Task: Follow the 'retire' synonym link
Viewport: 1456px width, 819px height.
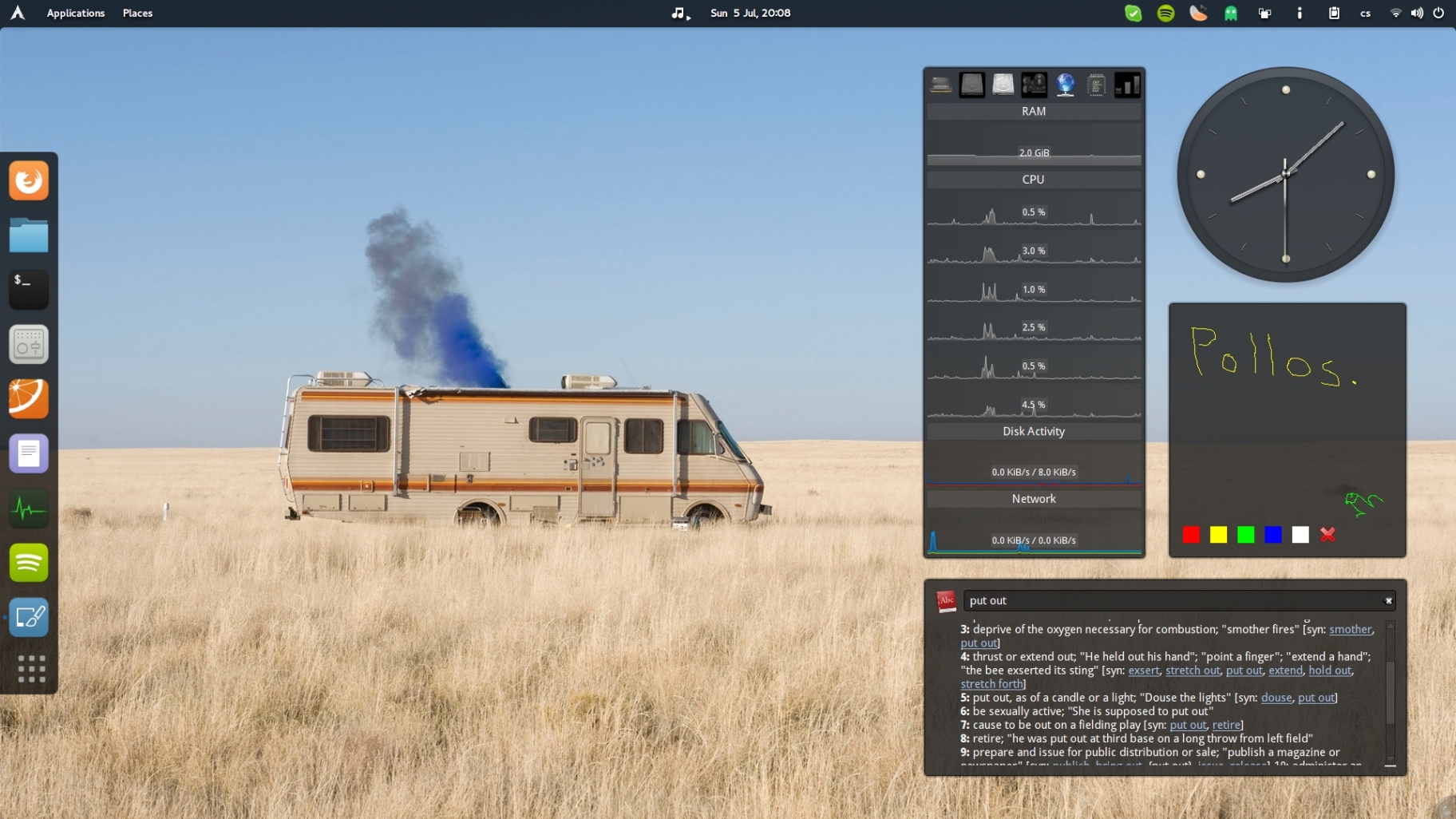Action: point(1226,725)
